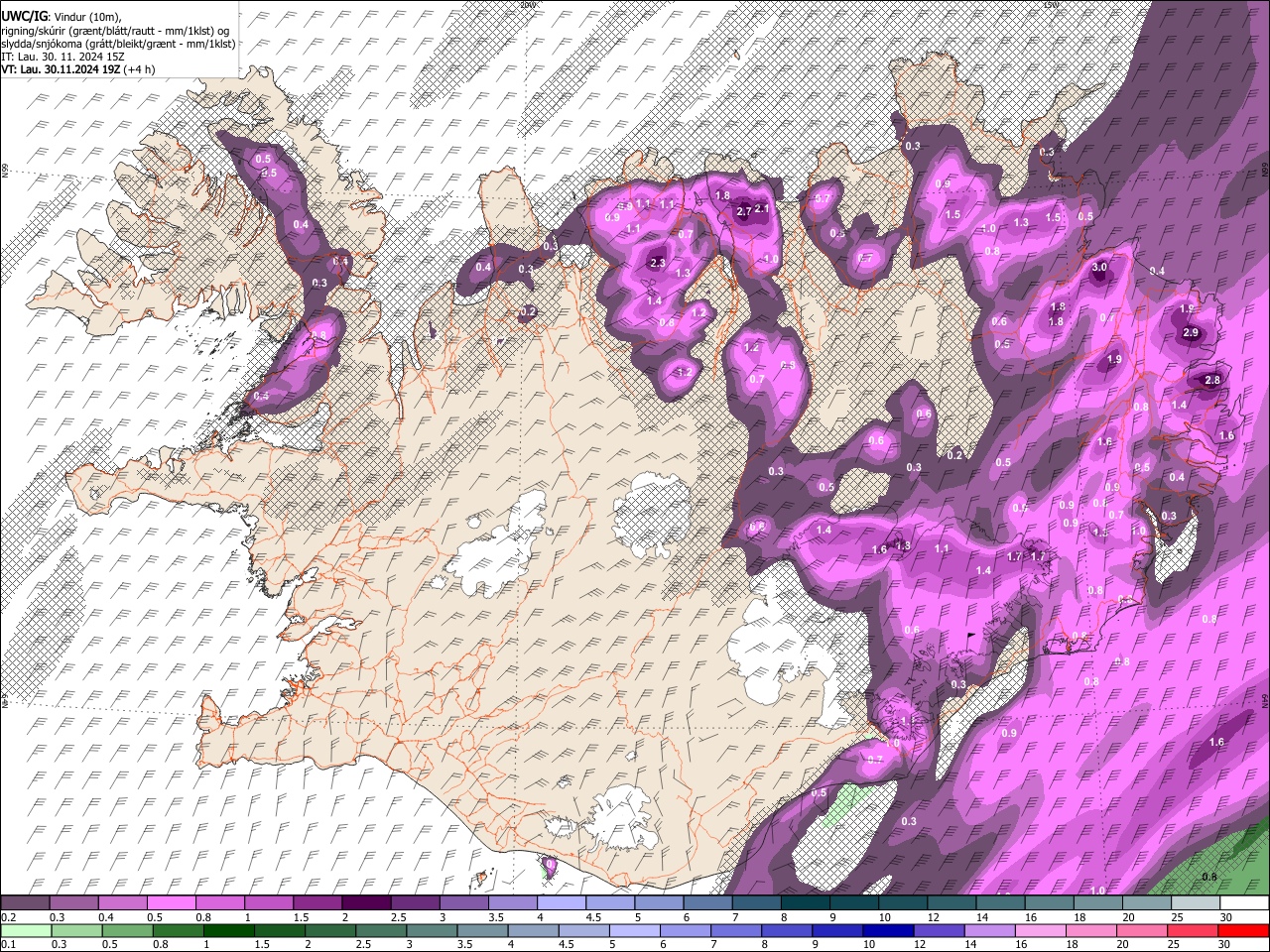Choose the 1.5 purple swatch, upper legend row
Image resolution: width=1270 pixels, height=952 pixels.
coord(317,902)
